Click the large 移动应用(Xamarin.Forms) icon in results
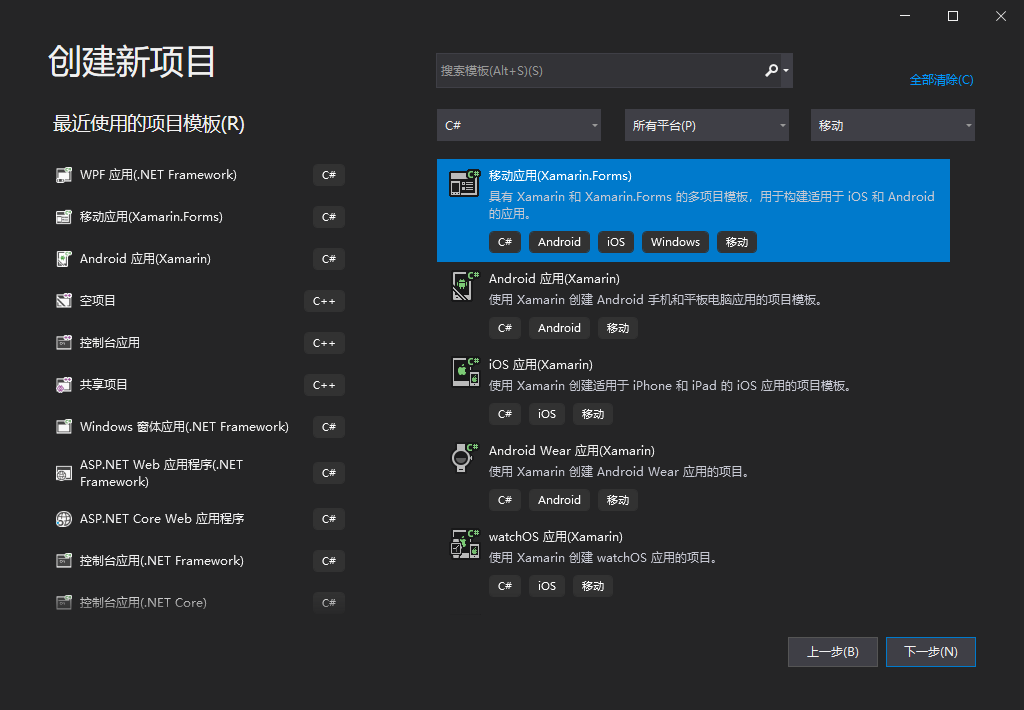The image size is (1024, 710). tap(464, 184)
